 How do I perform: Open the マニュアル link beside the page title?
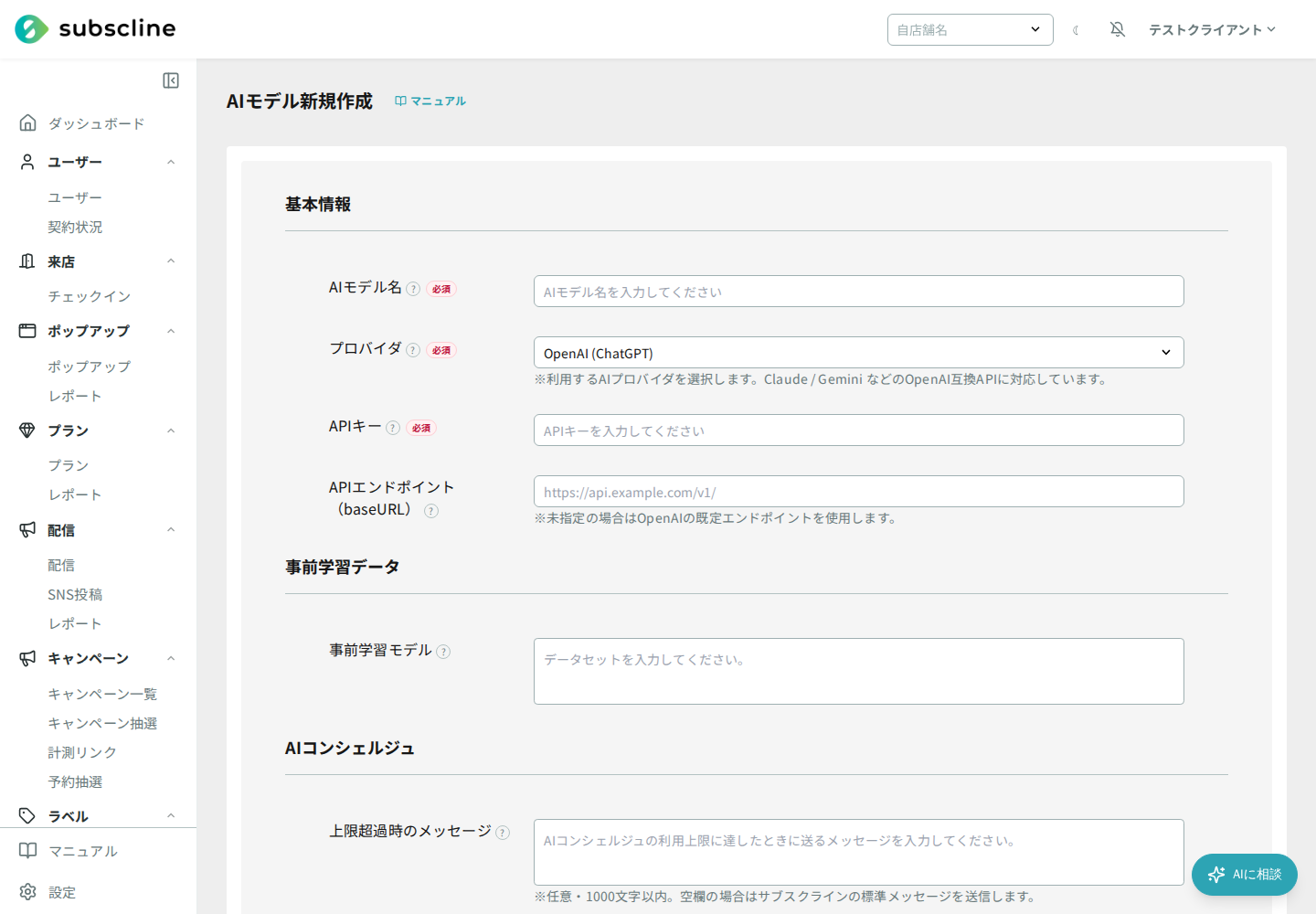coord(430,101)
